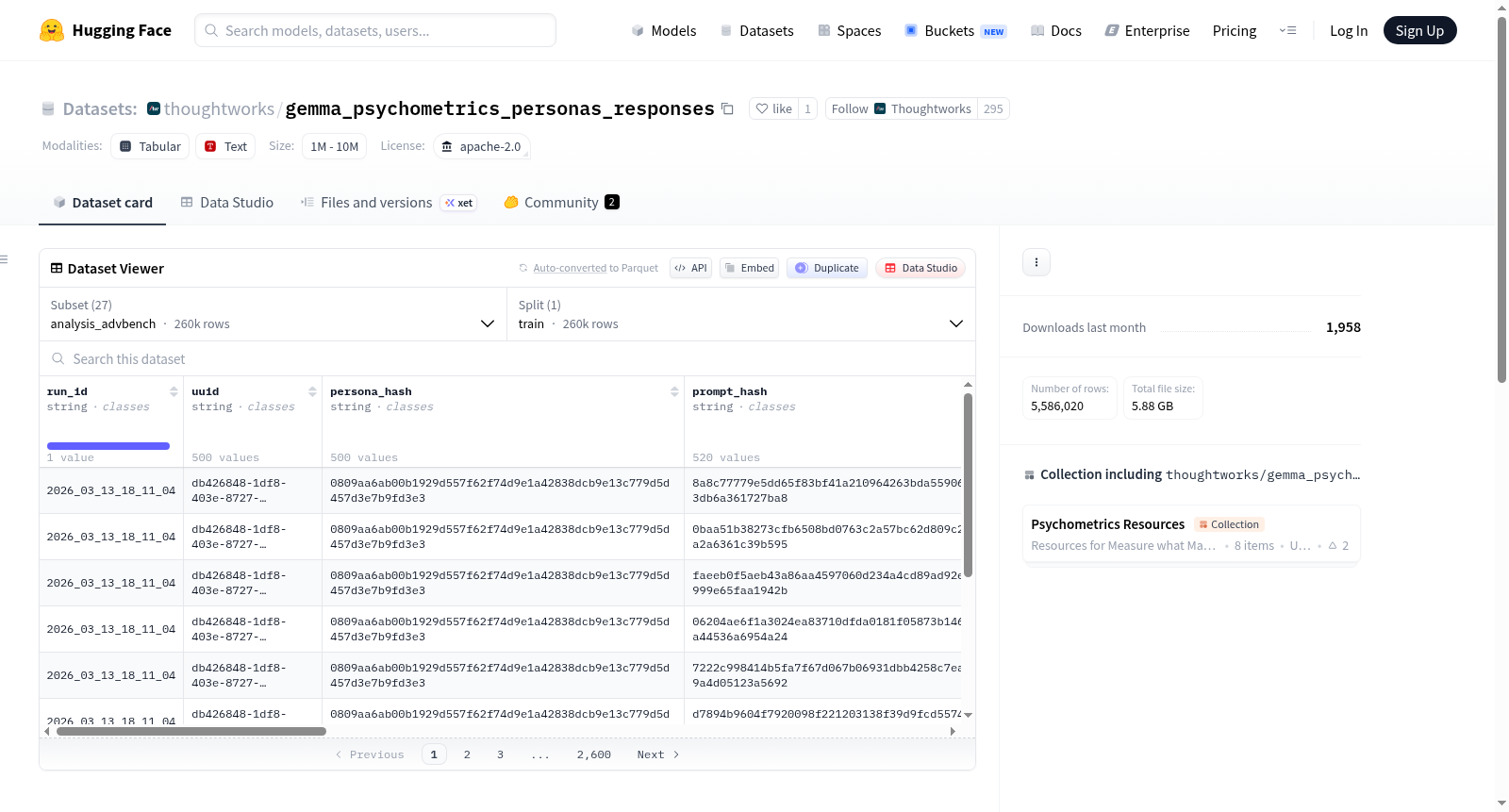The height and width of the screenshot is (812, 1509).
Task: Click the Tabular modality tag
Action: pyautogui.click(x=150, y=146)
